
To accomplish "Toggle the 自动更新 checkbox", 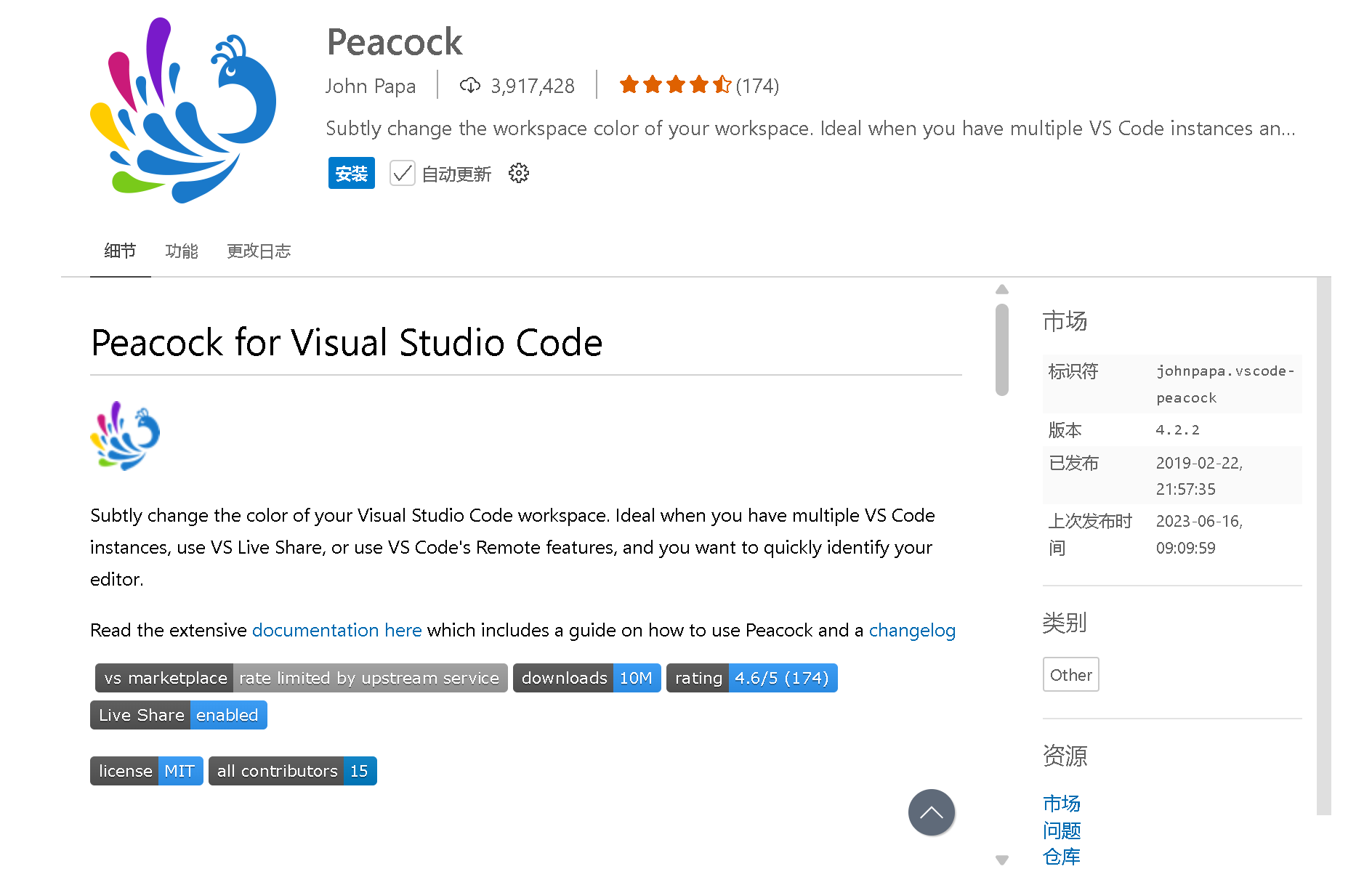I will 402,174.
